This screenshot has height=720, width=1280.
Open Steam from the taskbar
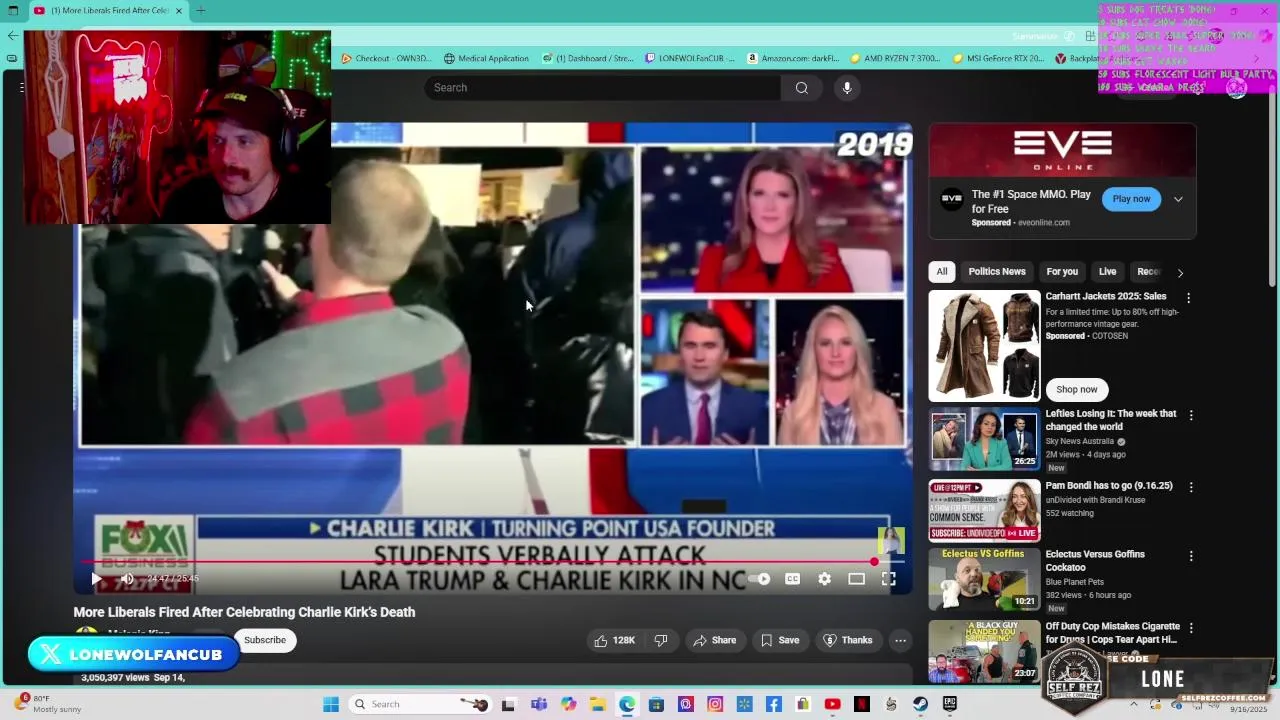coord(920,704)
